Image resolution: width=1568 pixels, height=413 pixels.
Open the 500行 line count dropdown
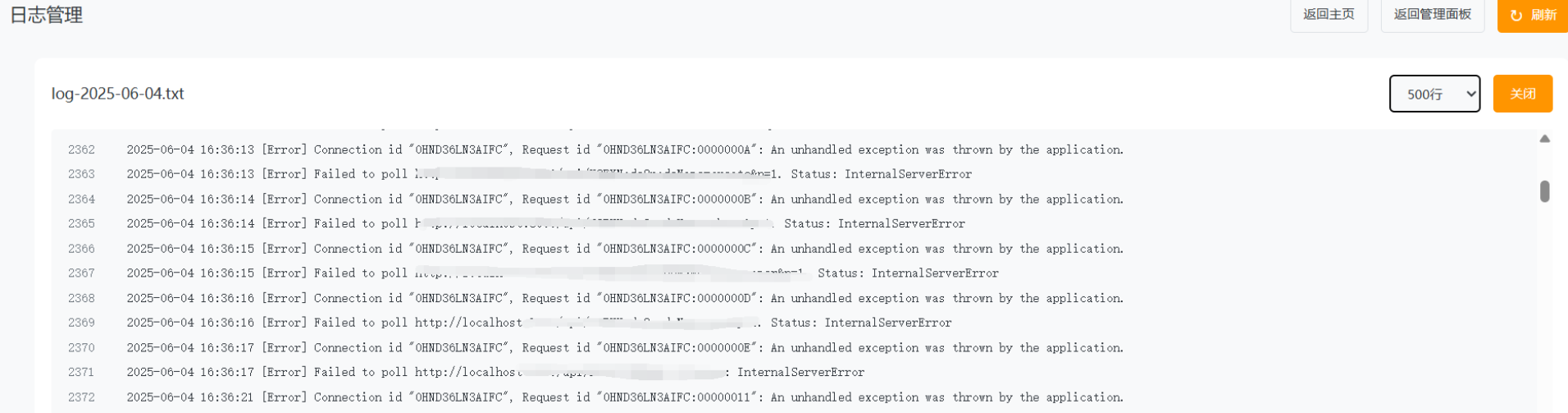click(x=1434, y=94)
